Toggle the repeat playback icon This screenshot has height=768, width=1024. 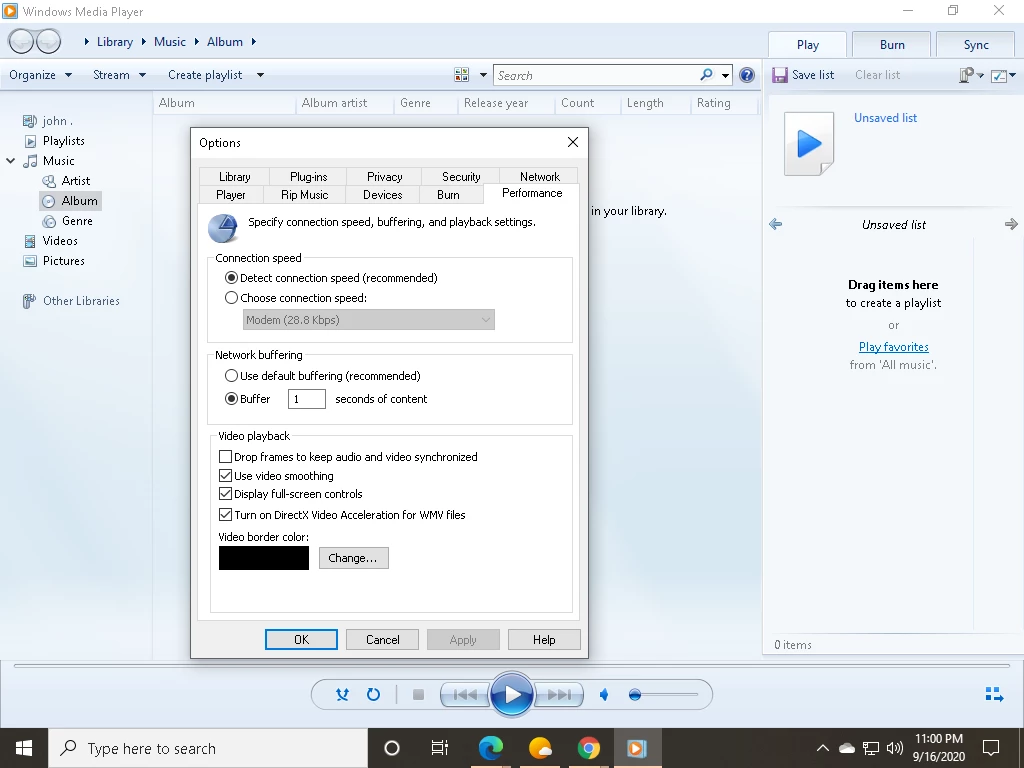tap(374, 695)
